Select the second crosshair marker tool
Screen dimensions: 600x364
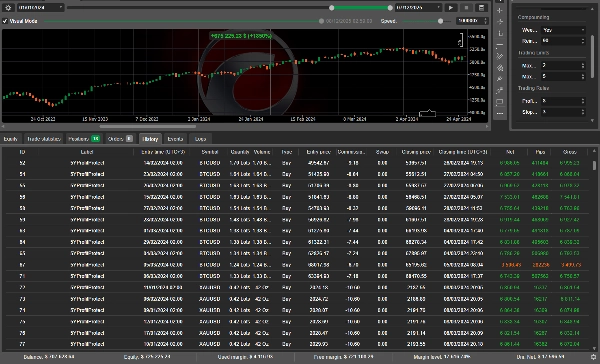point(500,22)
